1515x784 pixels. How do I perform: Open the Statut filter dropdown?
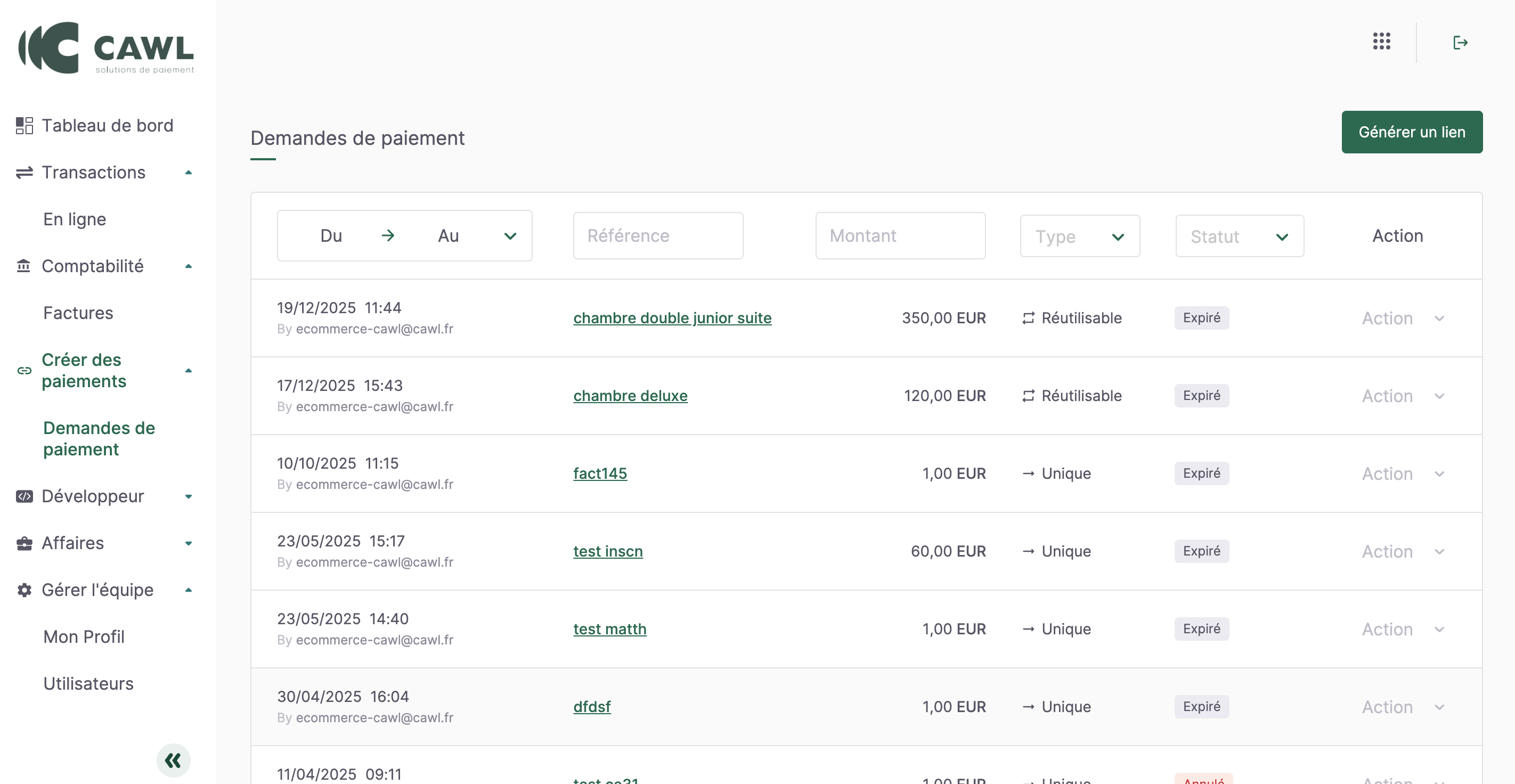point(1239,236)
